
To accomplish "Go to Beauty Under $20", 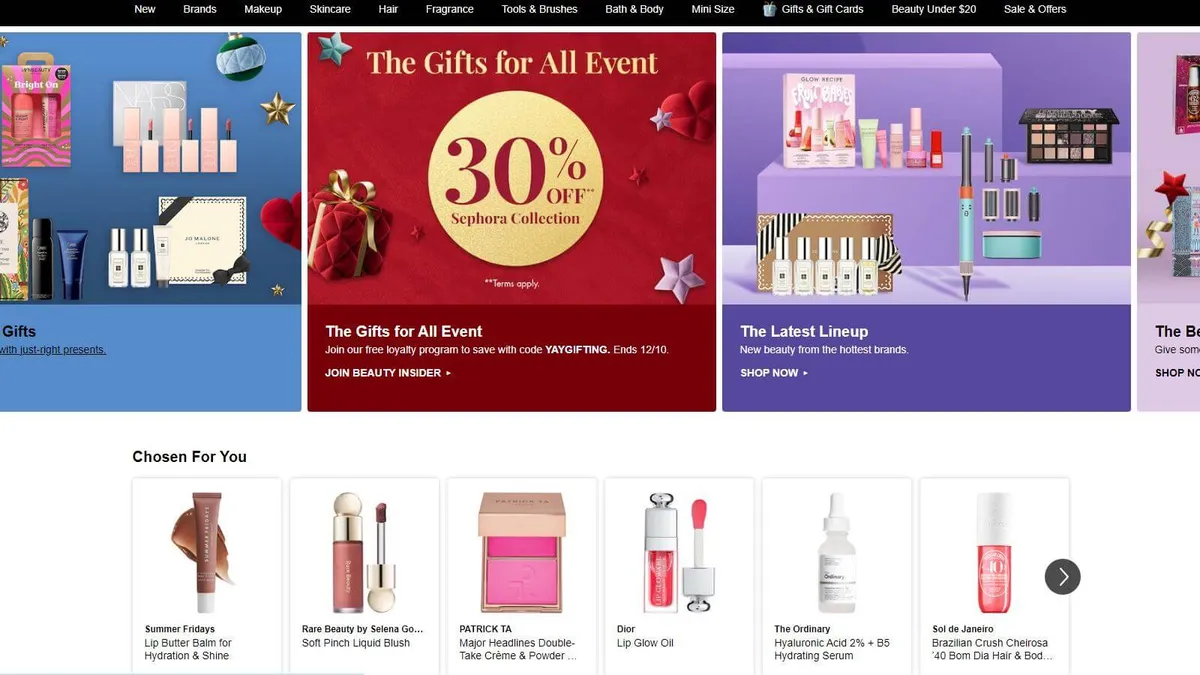I will pyautogui.click(x=933, y=9).
